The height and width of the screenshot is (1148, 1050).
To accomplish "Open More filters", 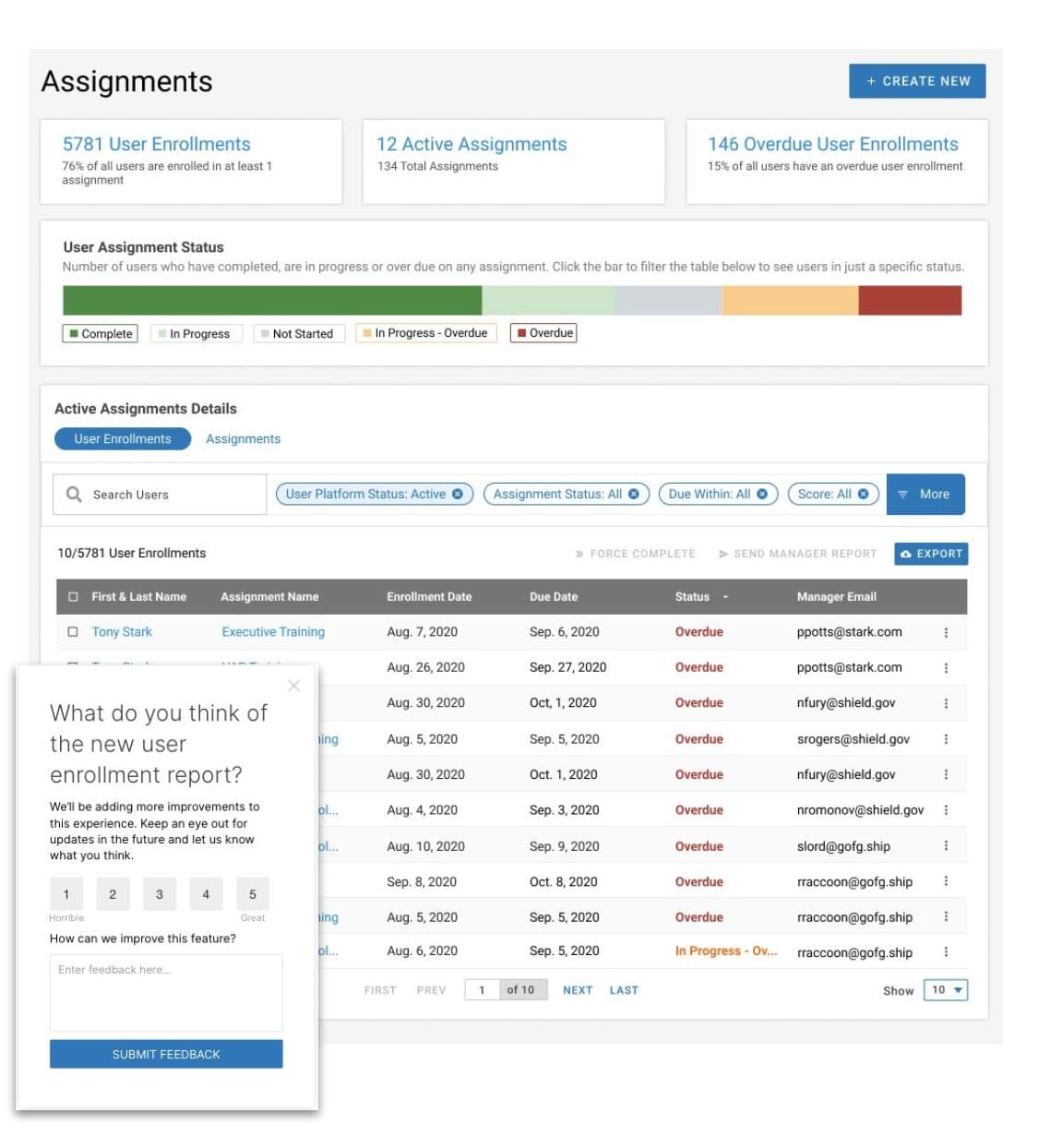I will tap(925, 494).
